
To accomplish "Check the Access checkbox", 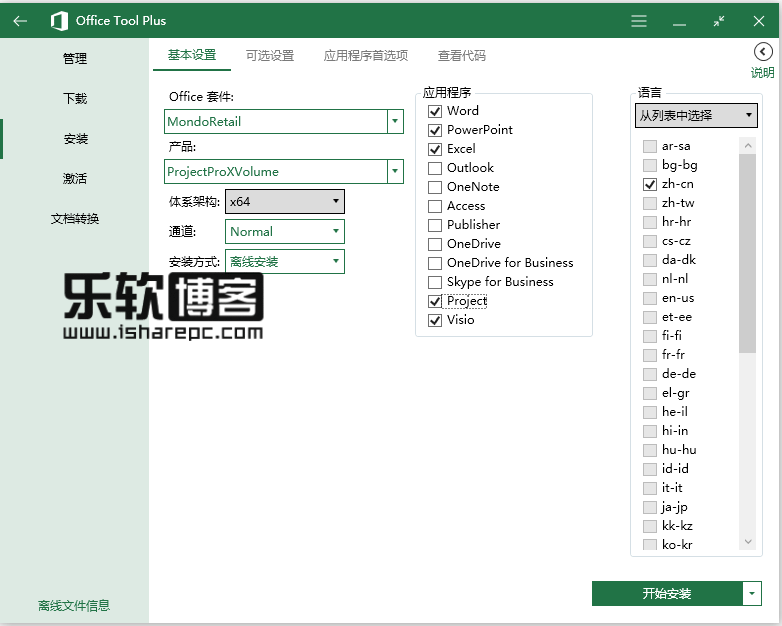I will point(435,206).
